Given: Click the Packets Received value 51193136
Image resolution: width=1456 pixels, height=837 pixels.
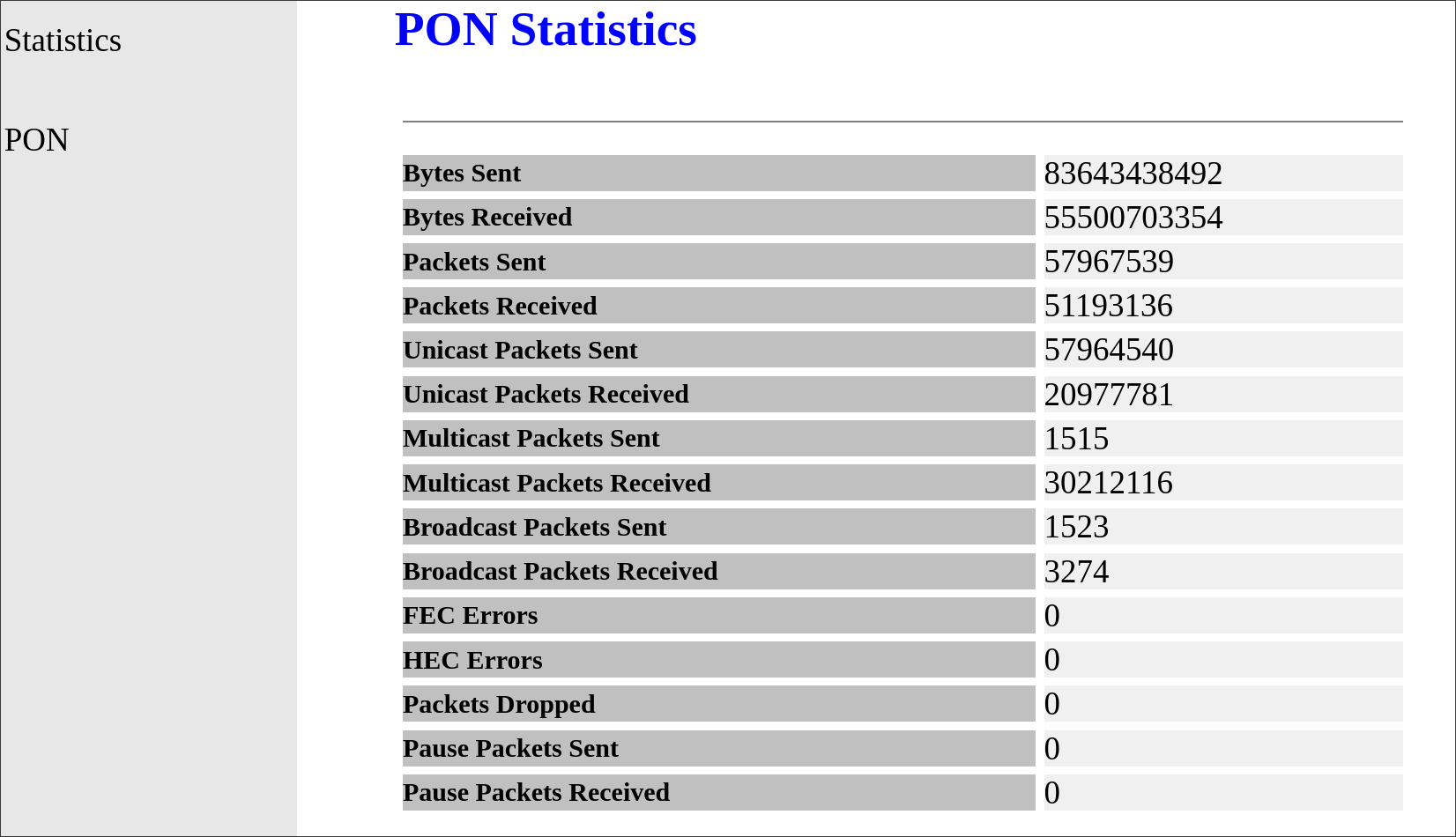Looking at the screenshot, I should [x=1109, y=306].
